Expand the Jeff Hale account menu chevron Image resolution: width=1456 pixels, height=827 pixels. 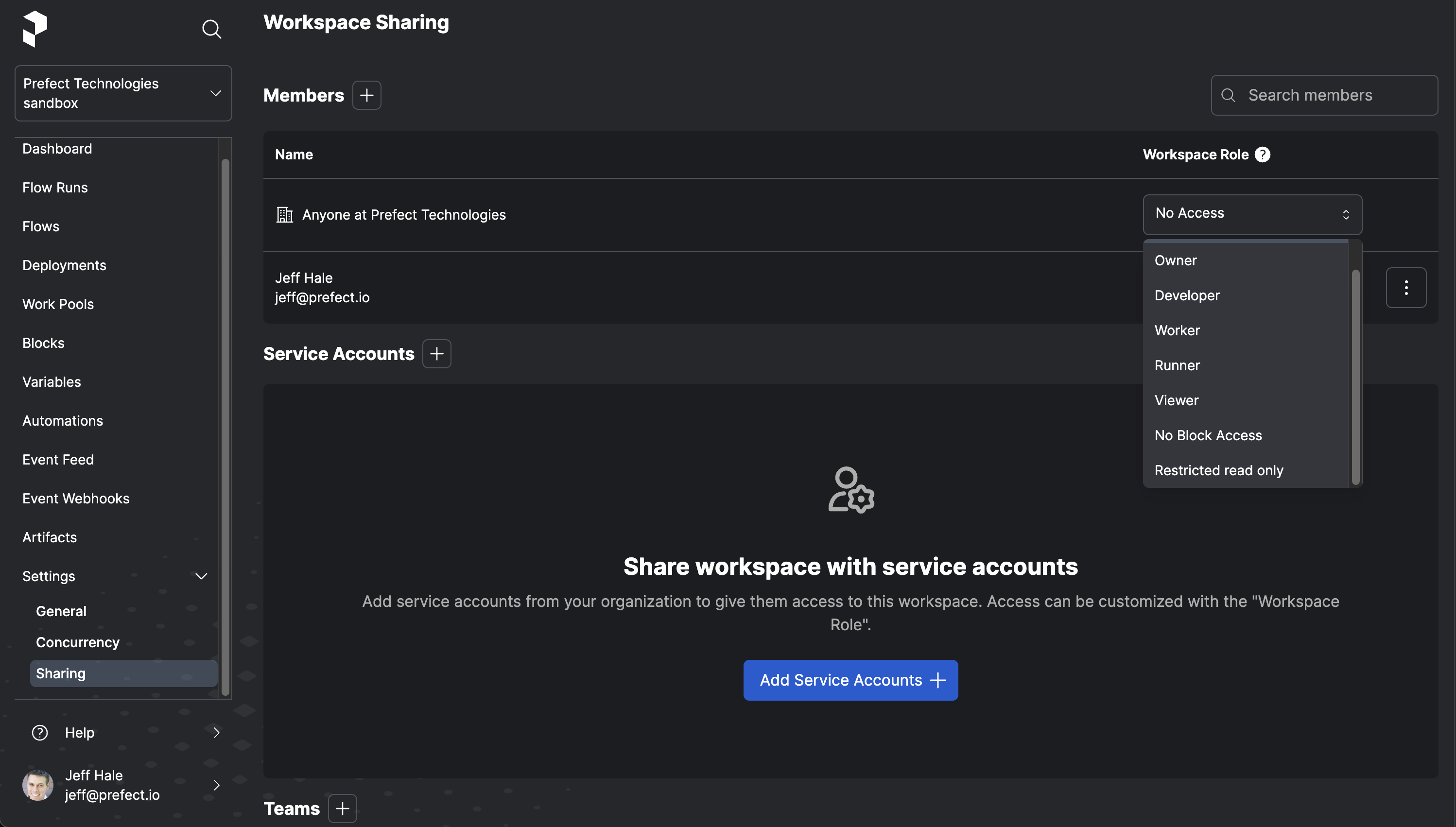coord(216,786)
